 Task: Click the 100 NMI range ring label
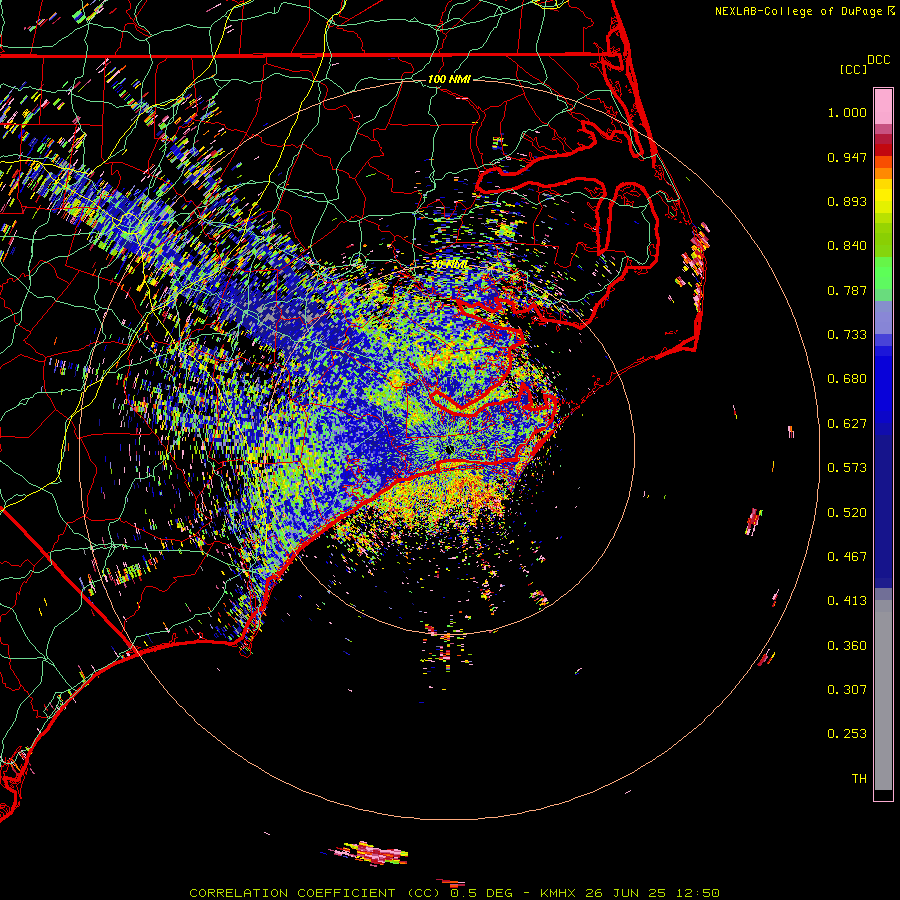click(449, 79)
